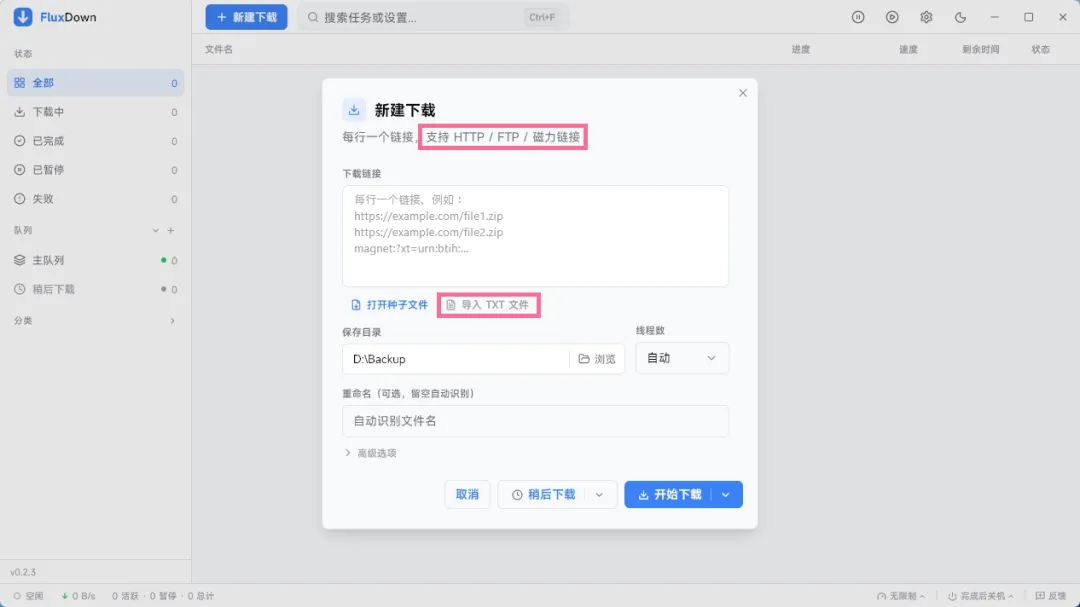Click the Ctrl+F shortcut hint
Viewport: 1080px width, 607px height.
[x=542, y=17]
